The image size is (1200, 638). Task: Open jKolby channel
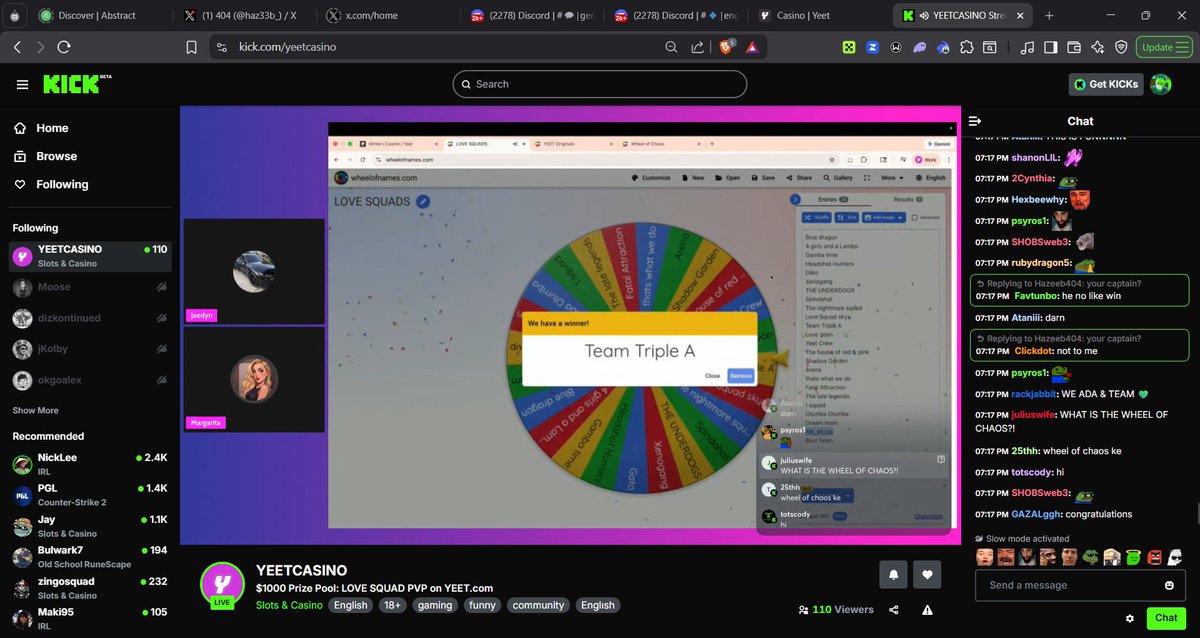(x=90, y=350)
